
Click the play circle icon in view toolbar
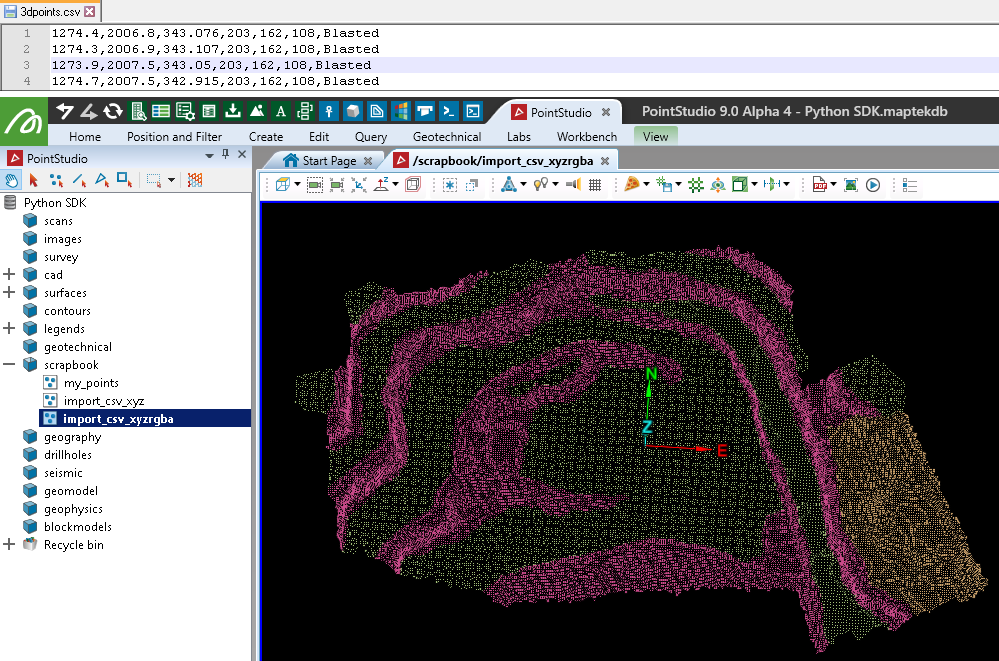coord(873,185)
